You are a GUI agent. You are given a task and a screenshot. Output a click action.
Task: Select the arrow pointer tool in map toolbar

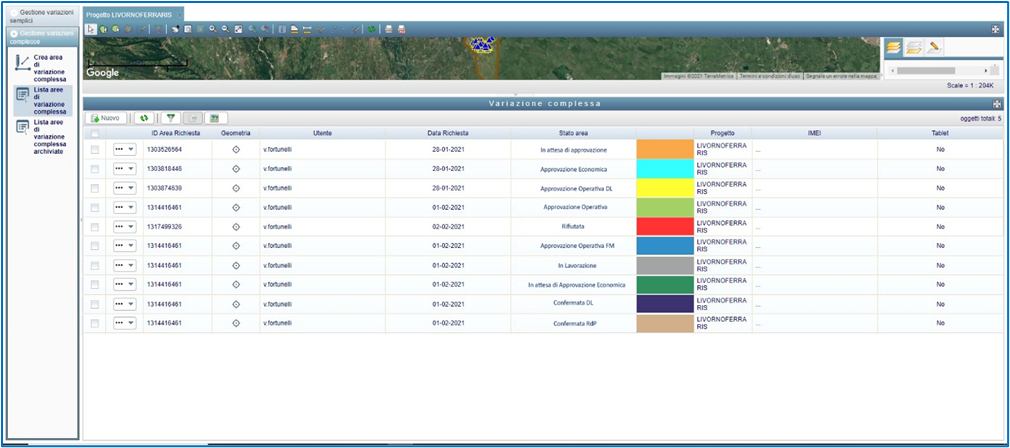(x=91, y=30)
